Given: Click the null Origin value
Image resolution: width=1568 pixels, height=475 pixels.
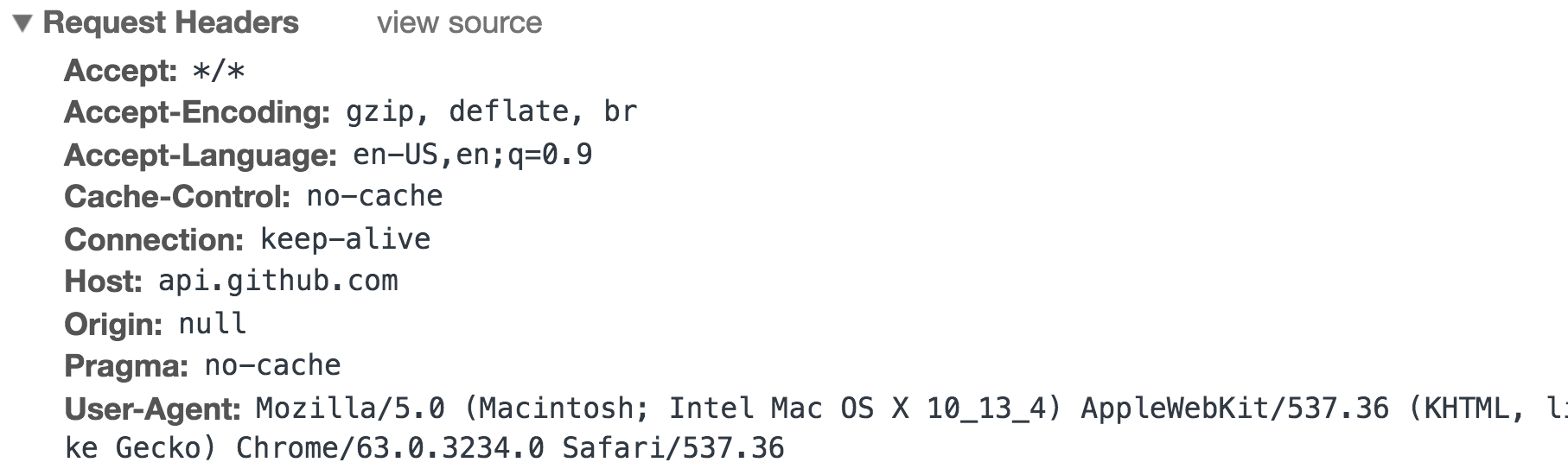Looking at the screenshot, I should pyautogui.click(x=212, y=324).
